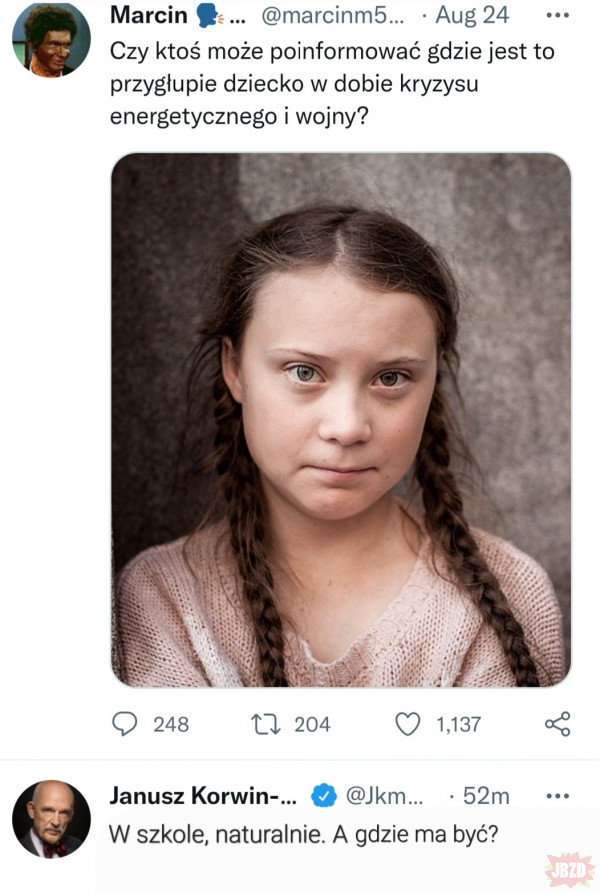Open Marcin's profile picture

pyautogui.click(x=51, y=40)
